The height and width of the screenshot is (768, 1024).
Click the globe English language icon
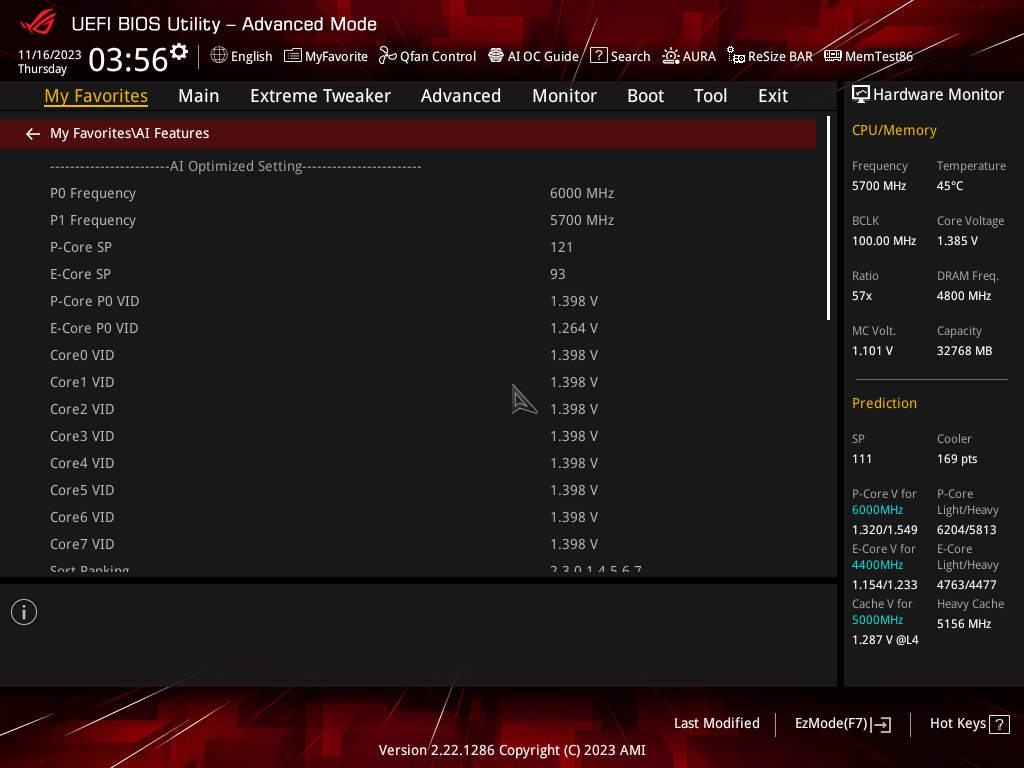pos(219,56)
